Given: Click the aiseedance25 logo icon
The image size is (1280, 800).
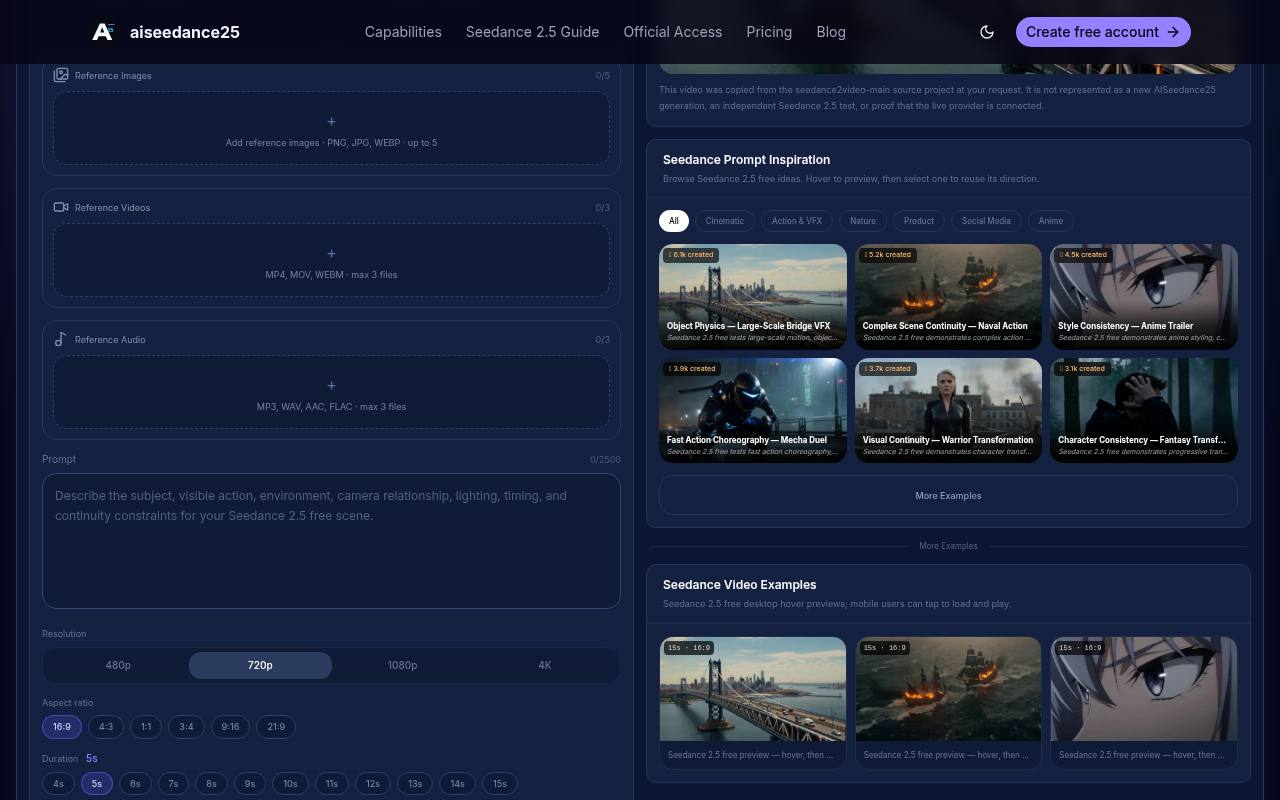Looking at the screenshot, I should coord(103,32).
